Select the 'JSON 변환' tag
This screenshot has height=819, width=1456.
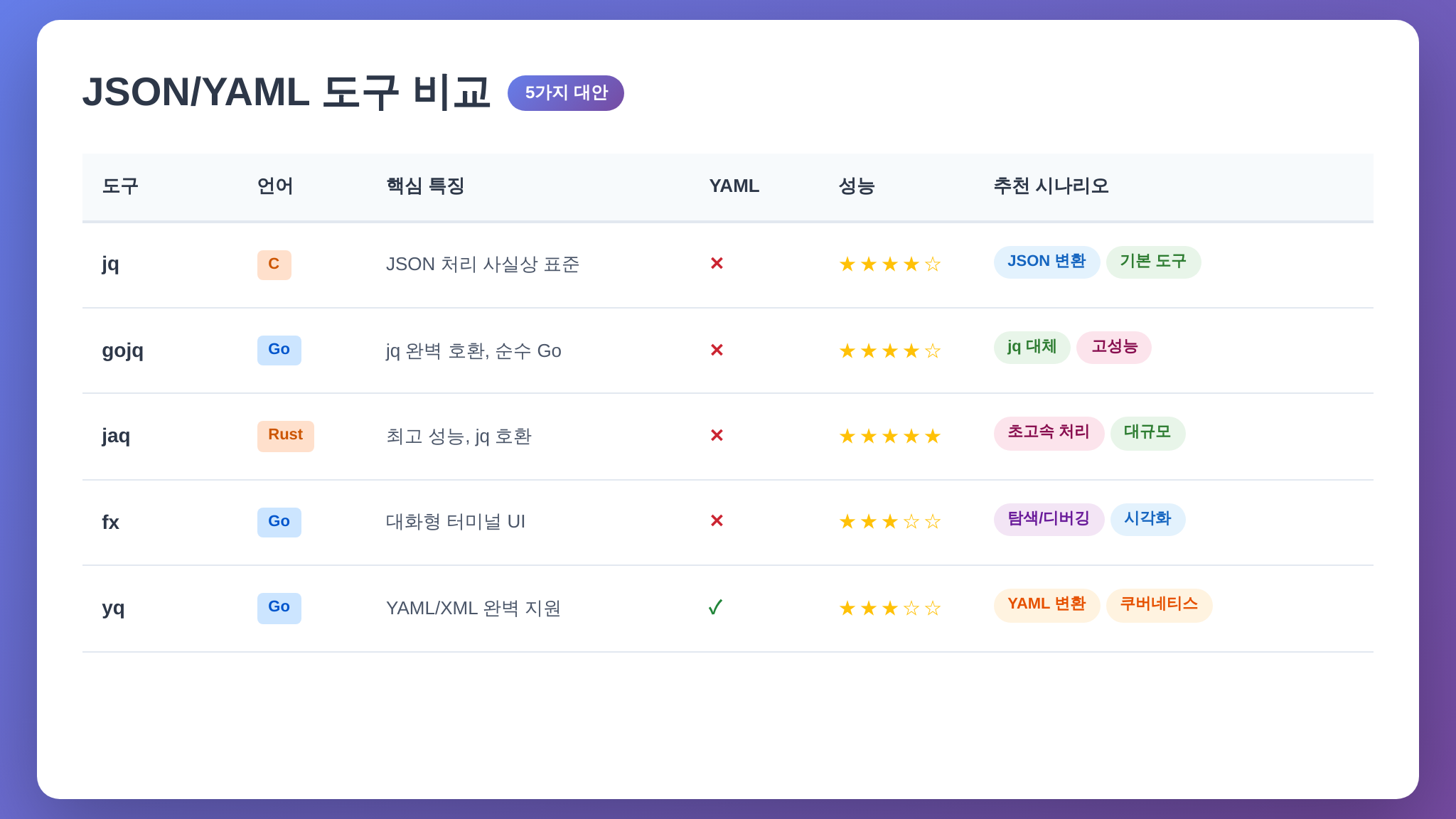pos(1046,262)
